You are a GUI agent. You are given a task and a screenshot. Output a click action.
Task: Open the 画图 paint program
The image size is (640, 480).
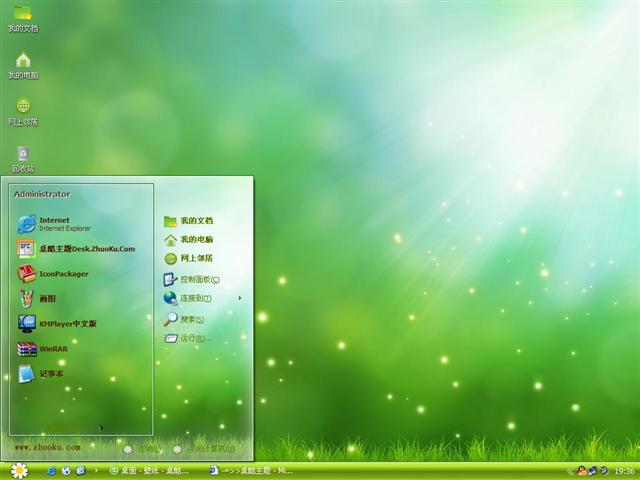[37, 299]
